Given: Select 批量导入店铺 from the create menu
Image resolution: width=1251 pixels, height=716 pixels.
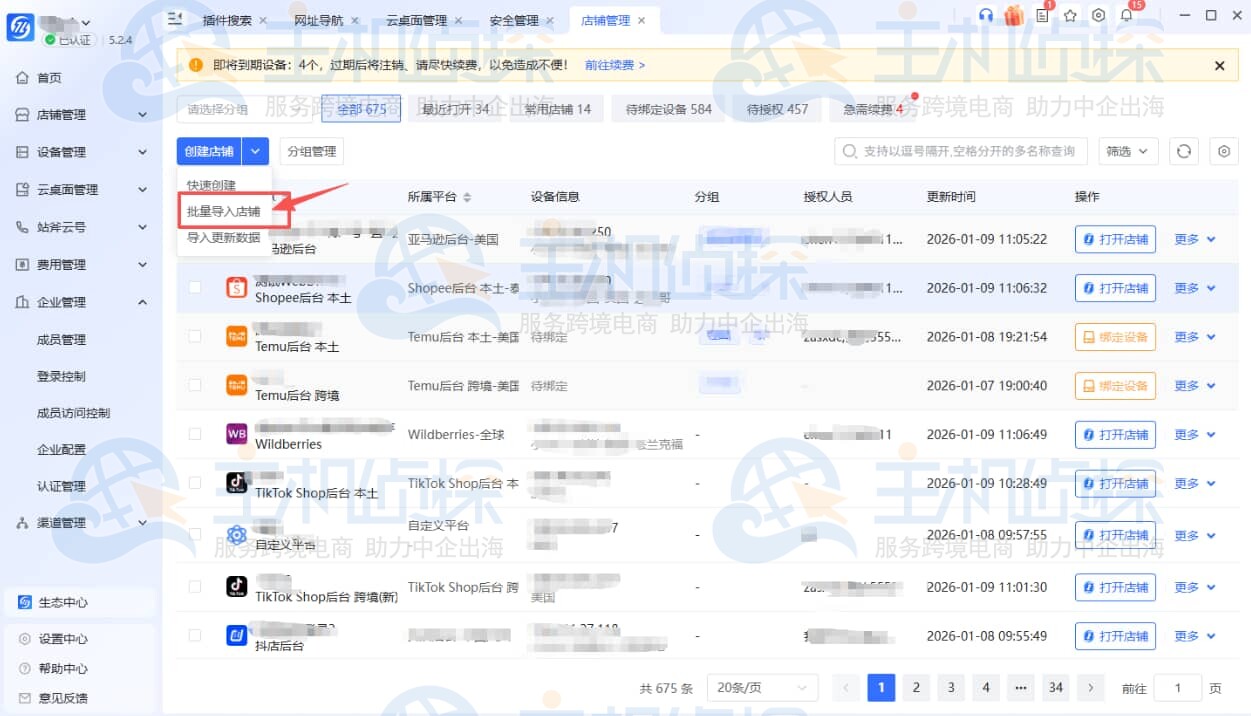Looking at the screenshot, I should (222, 212).
